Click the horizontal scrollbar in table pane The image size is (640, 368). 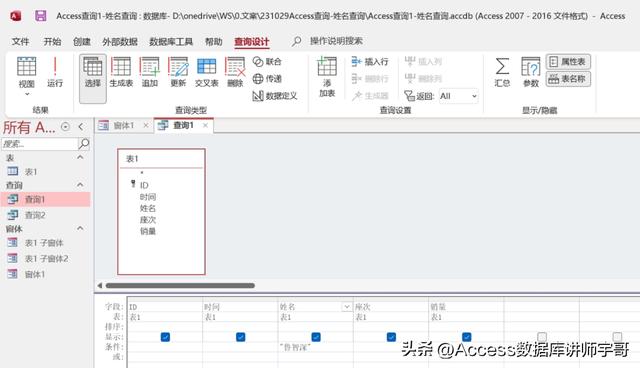180,286
